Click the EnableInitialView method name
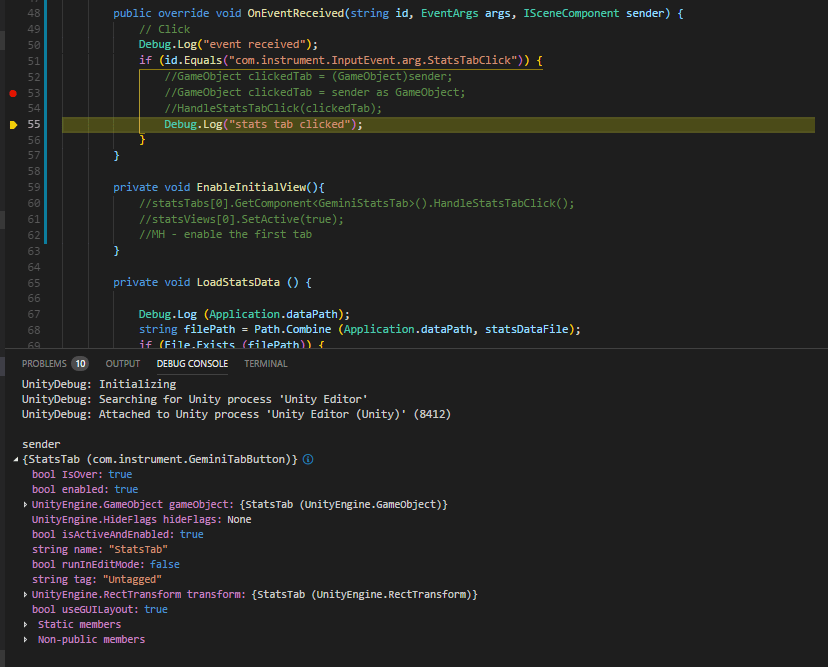Image resolution: width=828 pixels, height=667 pixels. tap(251, 187)
